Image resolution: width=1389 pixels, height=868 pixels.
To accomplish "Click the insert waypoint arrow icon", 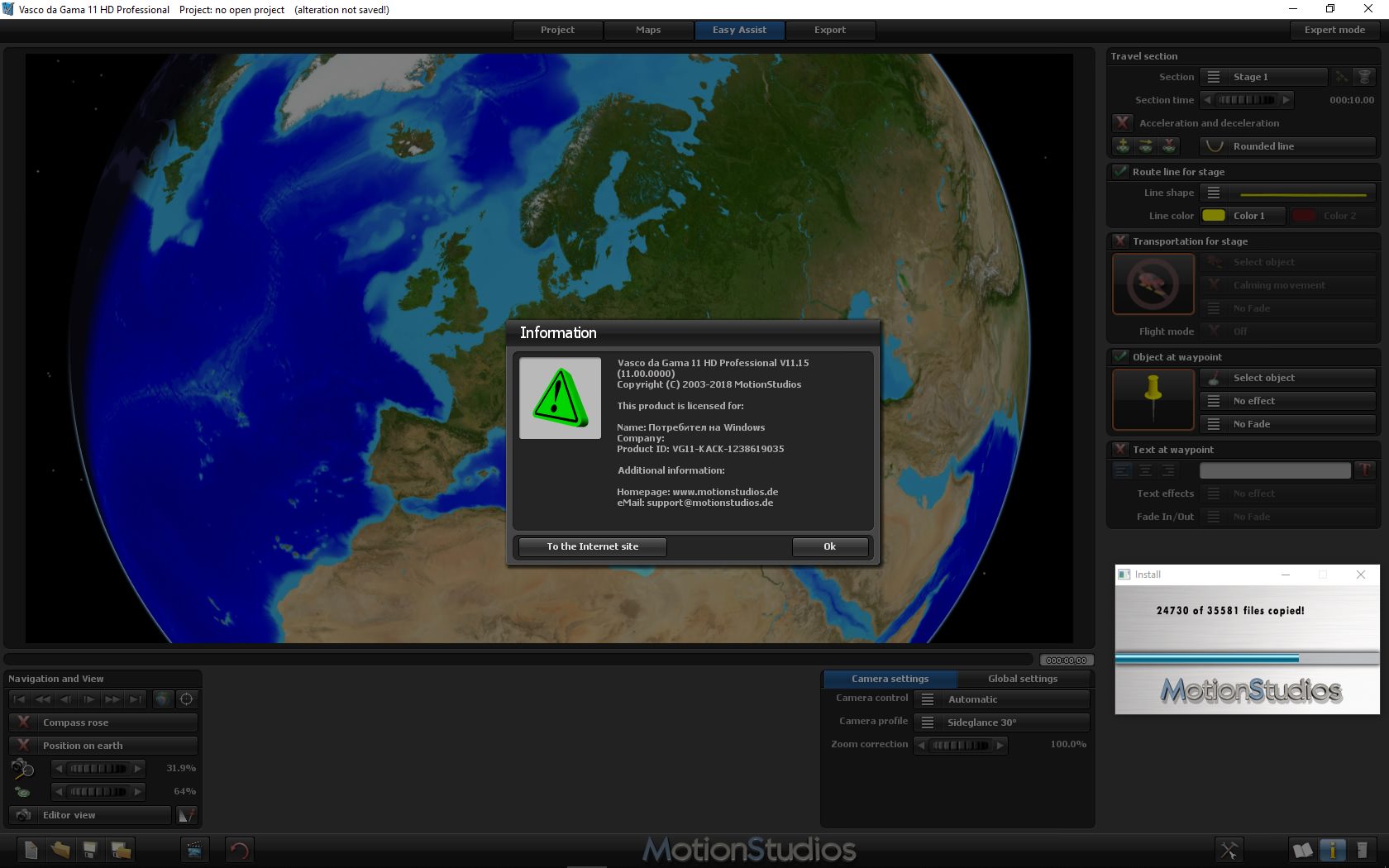I will click(1146, 146).
